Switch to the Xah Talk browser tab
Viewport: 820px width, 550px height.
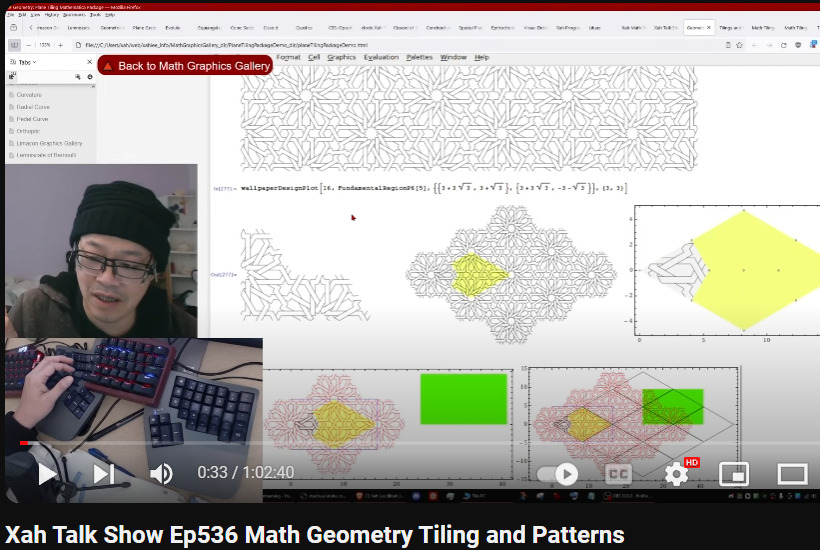coord(665,28)
